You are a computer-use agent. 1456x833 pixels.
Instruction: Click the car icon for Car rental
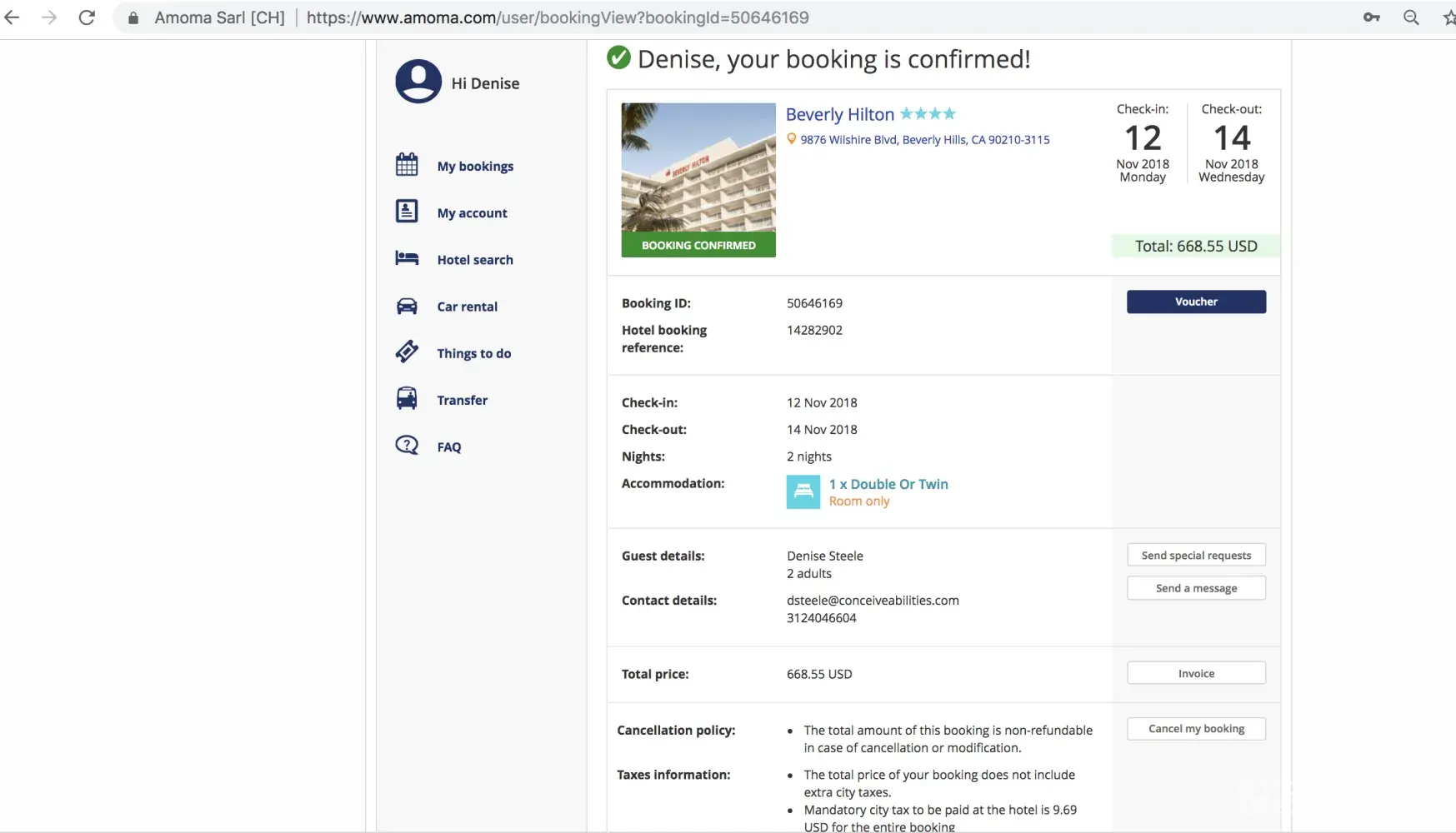coord(407,306)
